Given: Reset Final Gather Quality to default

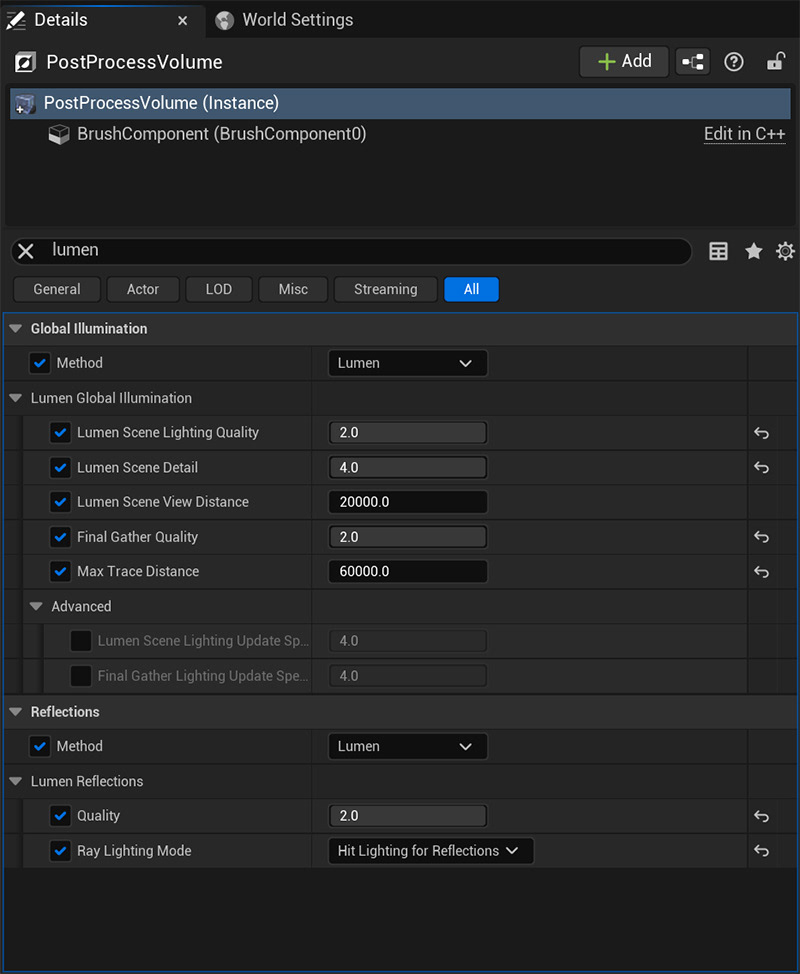Looking at the screenshot, I should point(761,537).
